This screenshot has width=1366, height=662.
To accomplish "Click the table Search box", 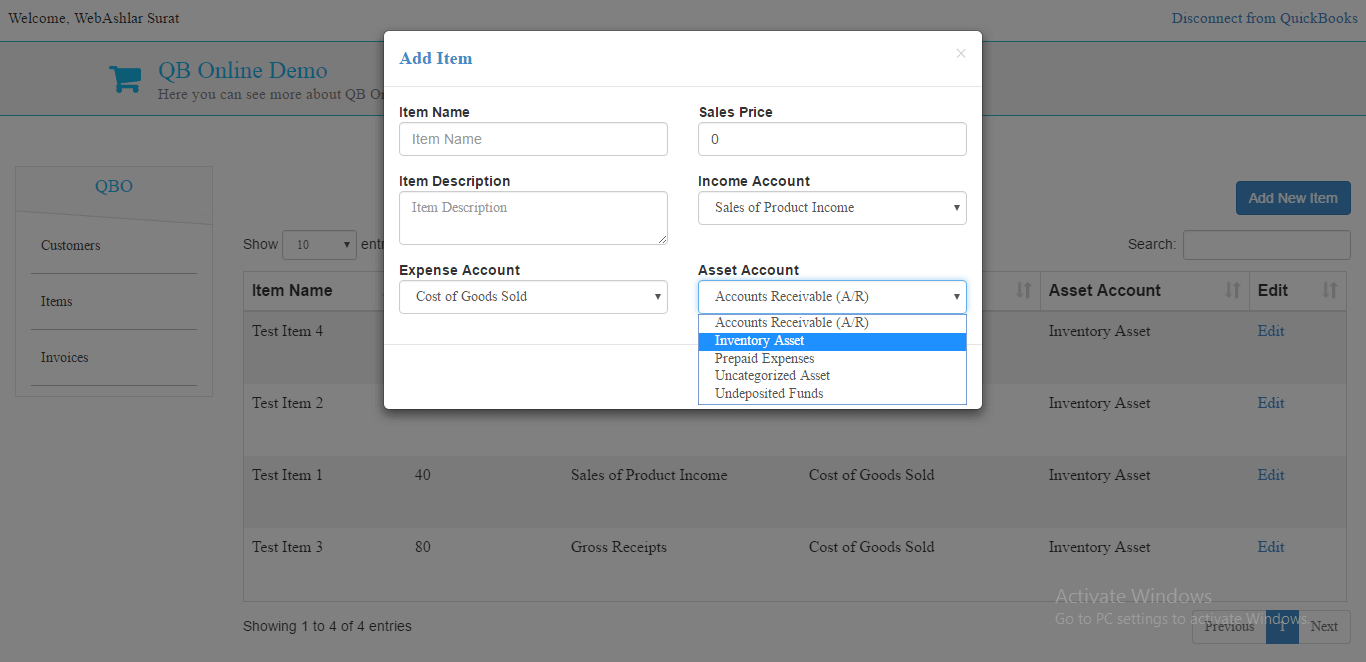I will coord(1267,245).
